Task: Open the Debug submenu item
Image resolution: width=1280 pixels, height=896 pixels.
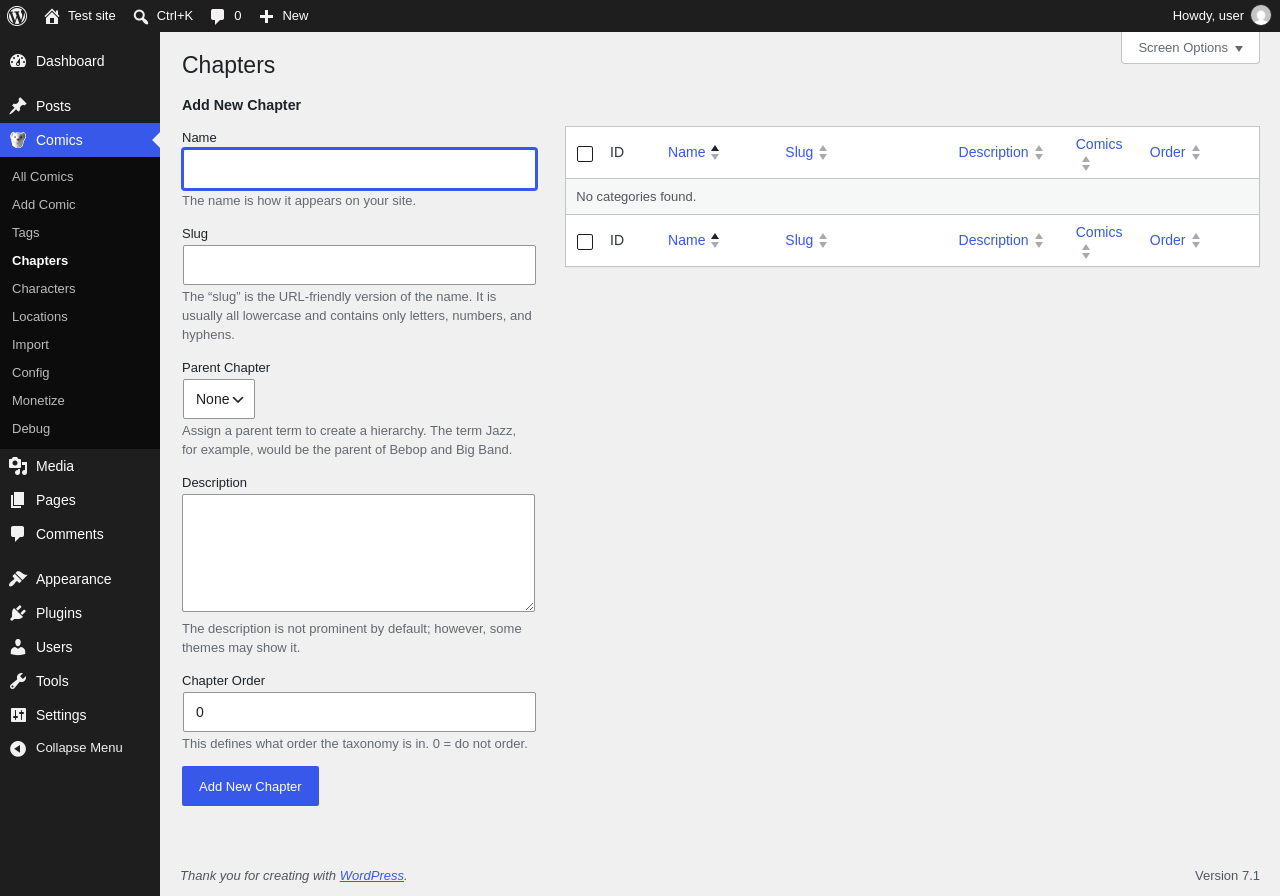Action: click(80, 428)
